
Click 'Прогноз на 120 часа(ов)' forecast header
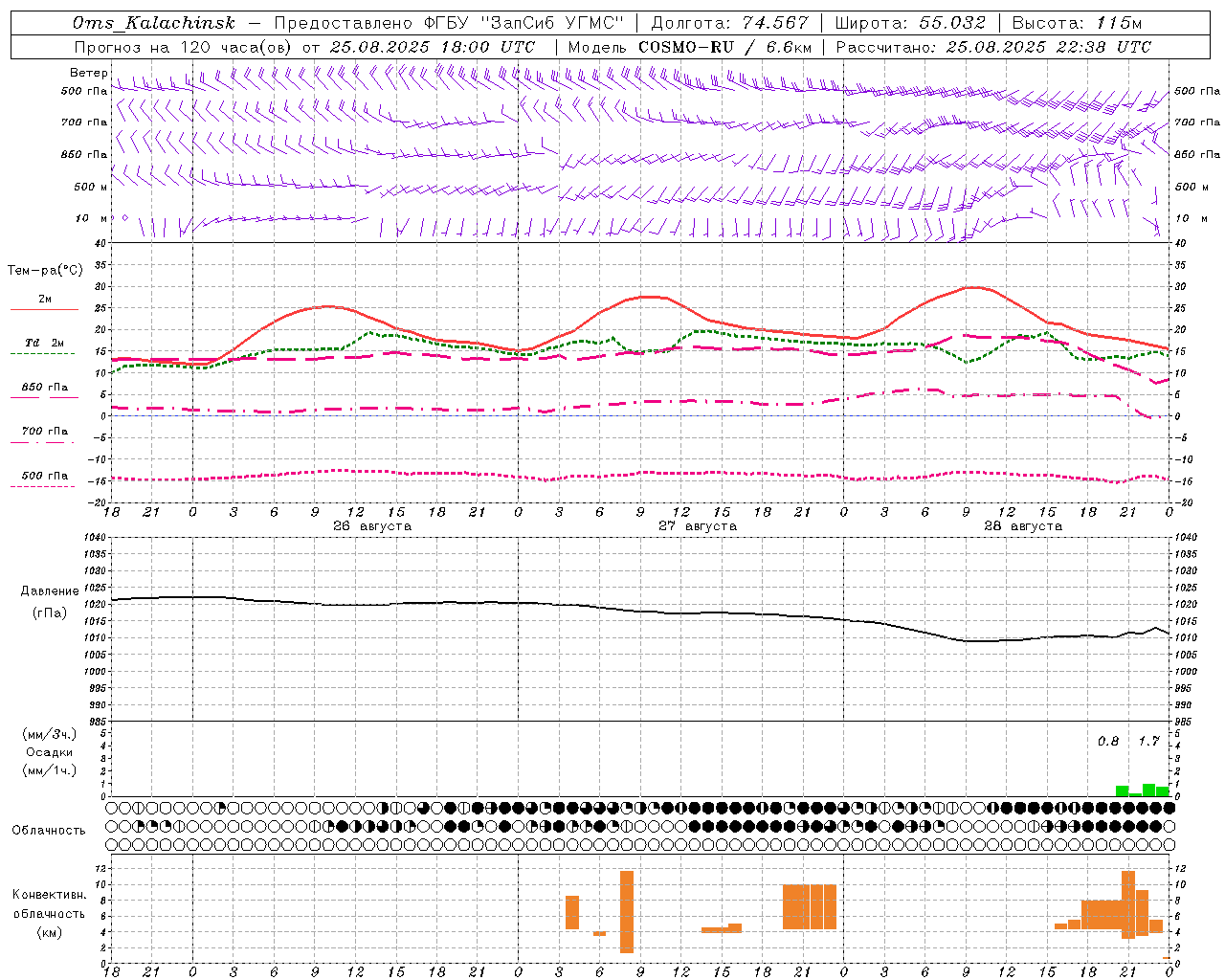tap(184, 47)
